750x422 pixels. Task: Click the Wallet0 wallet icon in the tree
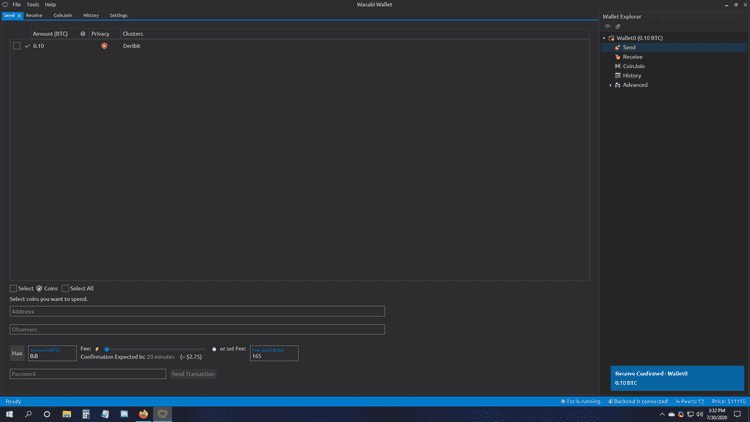coord(611,38)
